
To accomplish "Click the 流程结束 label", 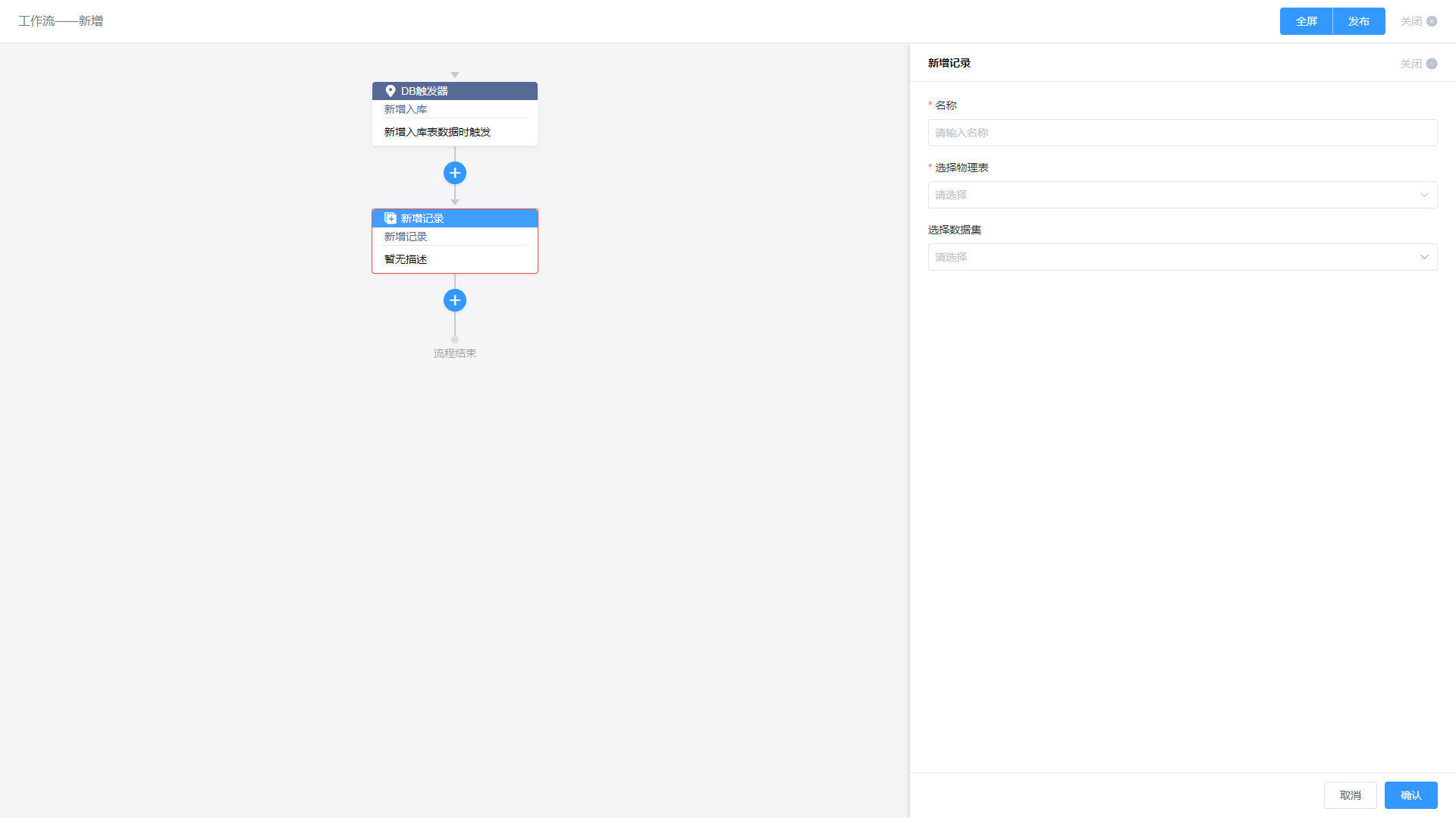I will pyautogui.click(x=455, y=353).
